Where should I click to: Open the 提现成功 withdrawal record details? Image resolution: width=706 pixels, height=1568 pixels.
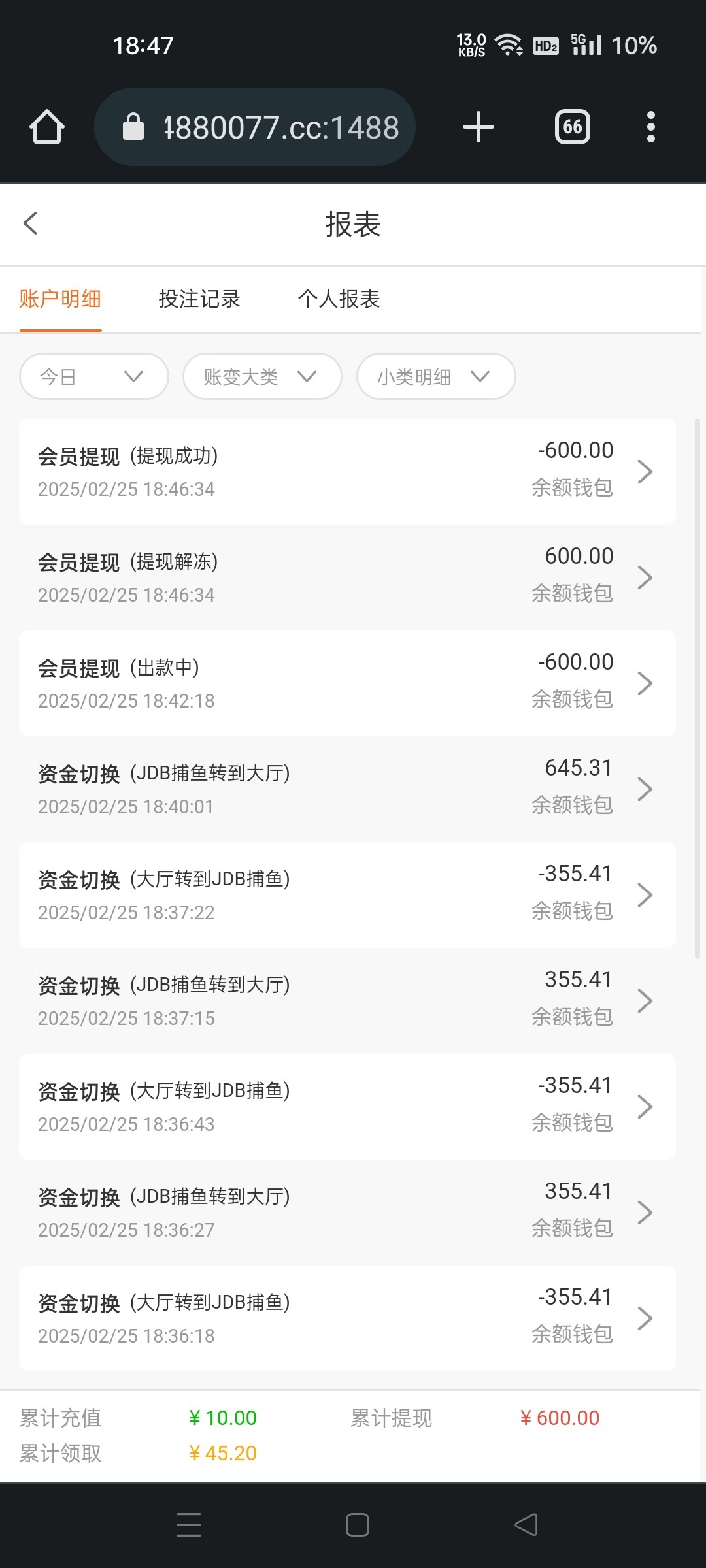point(346,471)
